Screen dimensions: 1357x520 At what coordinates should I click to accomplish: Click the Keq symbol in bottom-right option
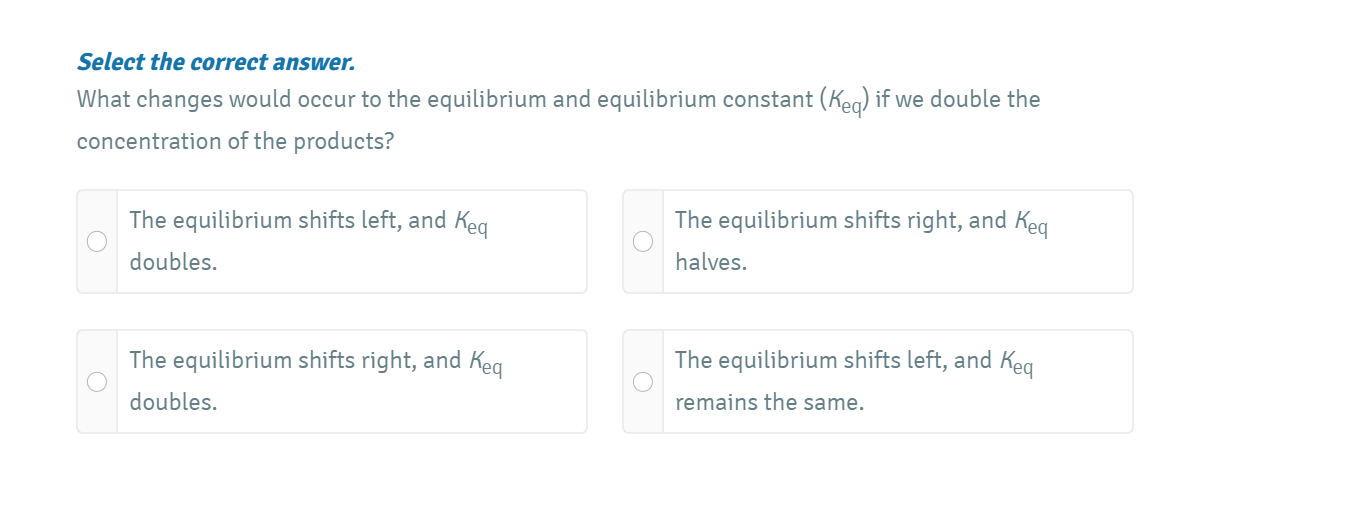(x=1016, y=363)
